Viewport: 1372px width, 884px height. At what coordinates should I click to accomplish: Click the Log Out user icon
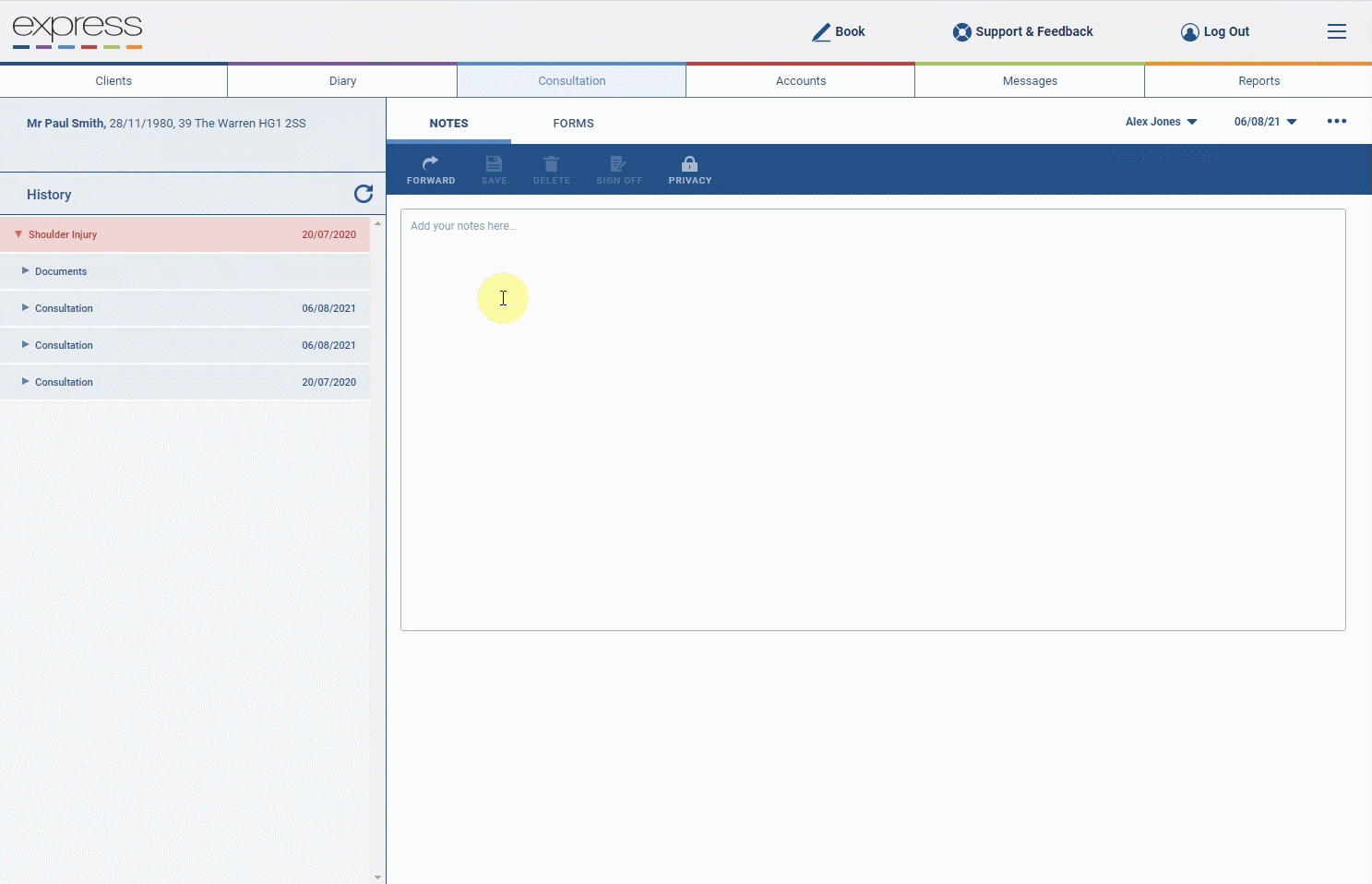[x=1190, y=32]
